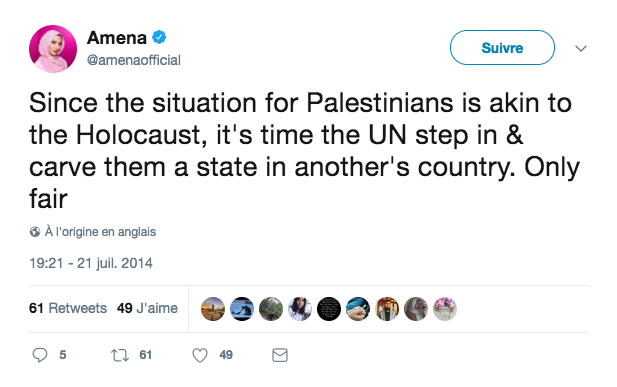Open the last liker avatar with flowers
Image resolution: width=617 pixels, height=387 pixels.
[x=445, y=309]
